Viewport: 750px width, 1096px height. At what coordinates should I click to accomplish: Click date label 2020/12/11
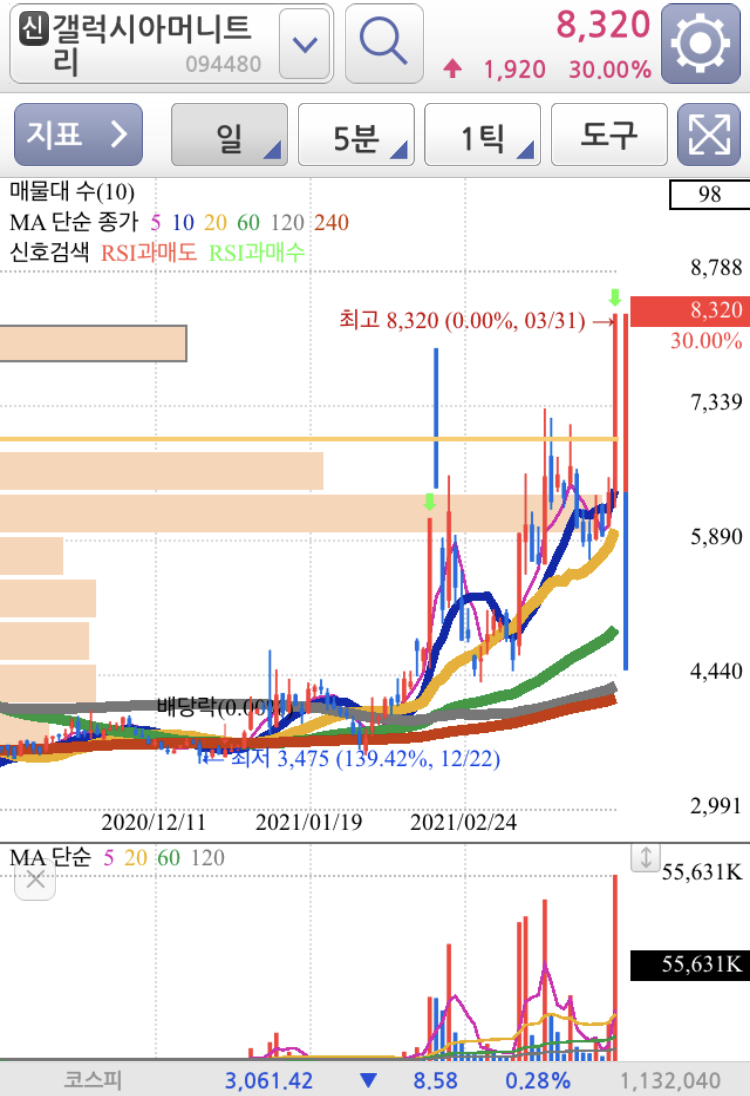click(154, 822)
